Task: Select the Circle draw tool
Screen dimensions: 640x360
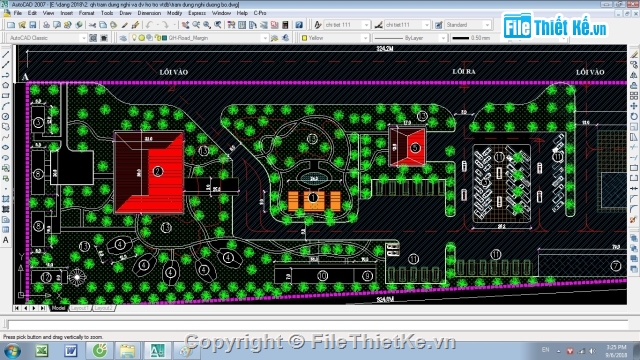Action: pos(6,116)
